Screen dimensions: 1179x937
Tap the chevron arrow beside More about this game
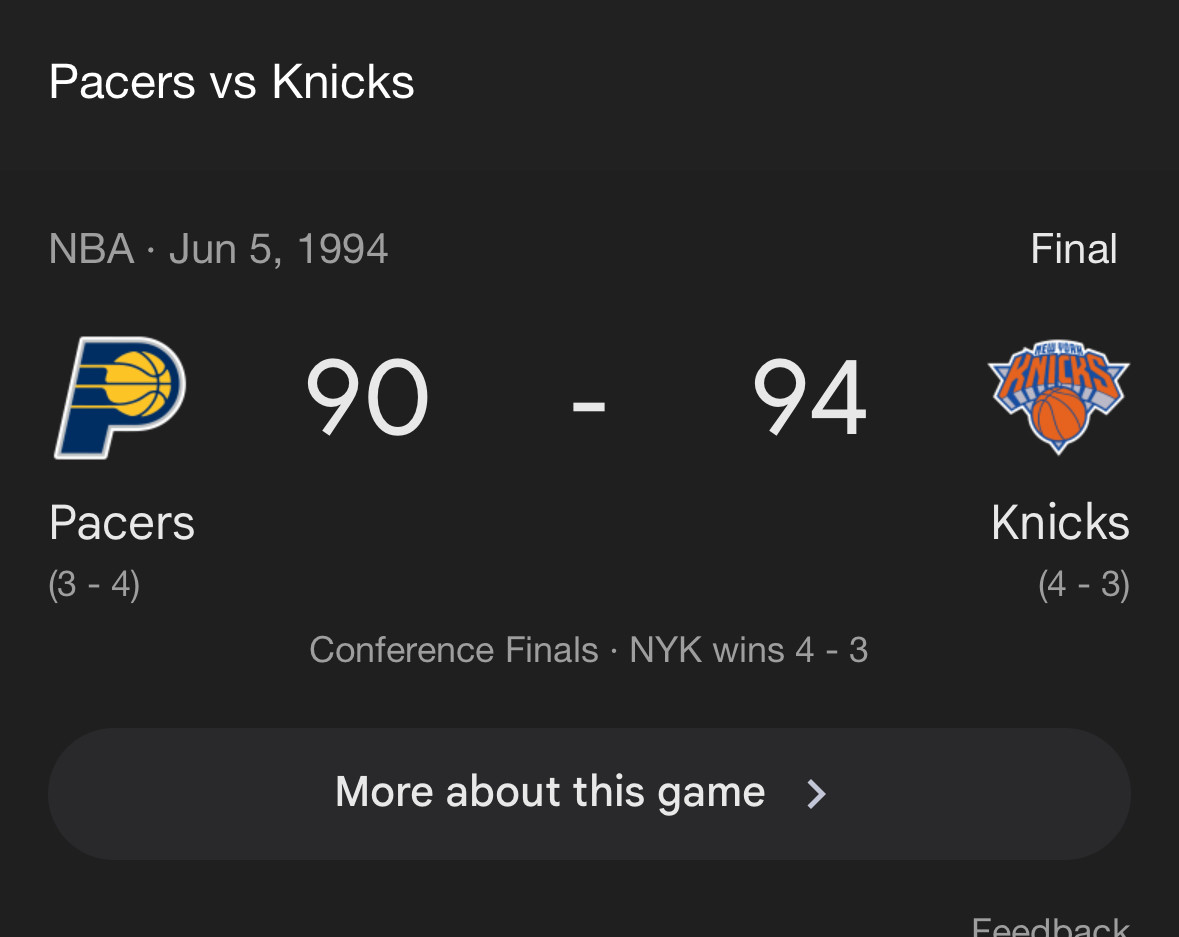[x=817, y=793]
